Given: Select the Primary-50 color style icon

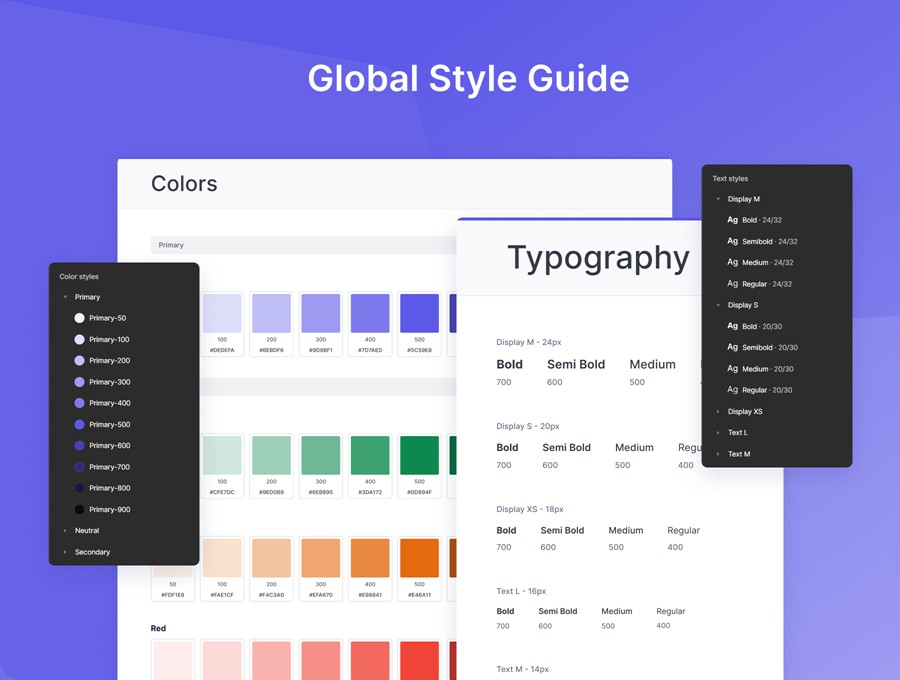Looking at the screenshot, I should (78, 318).
